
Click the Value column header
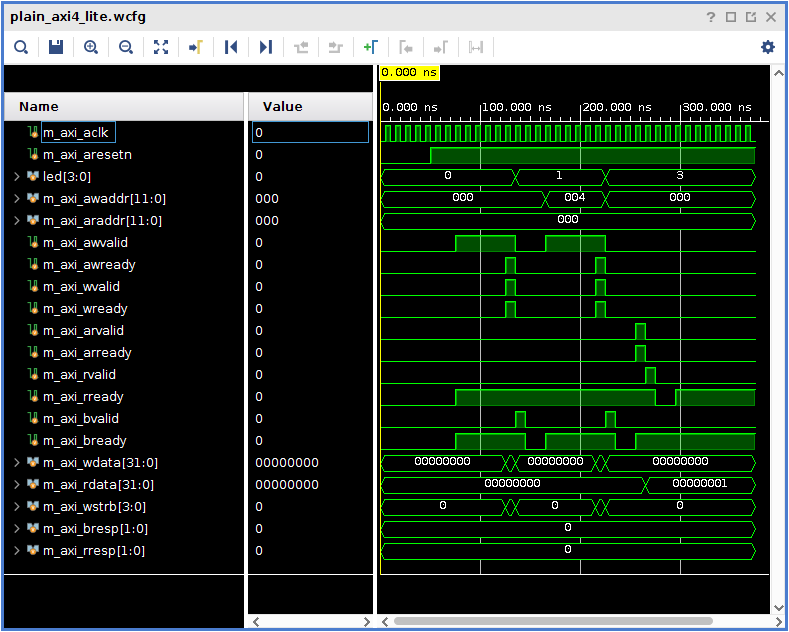[310, 107]
